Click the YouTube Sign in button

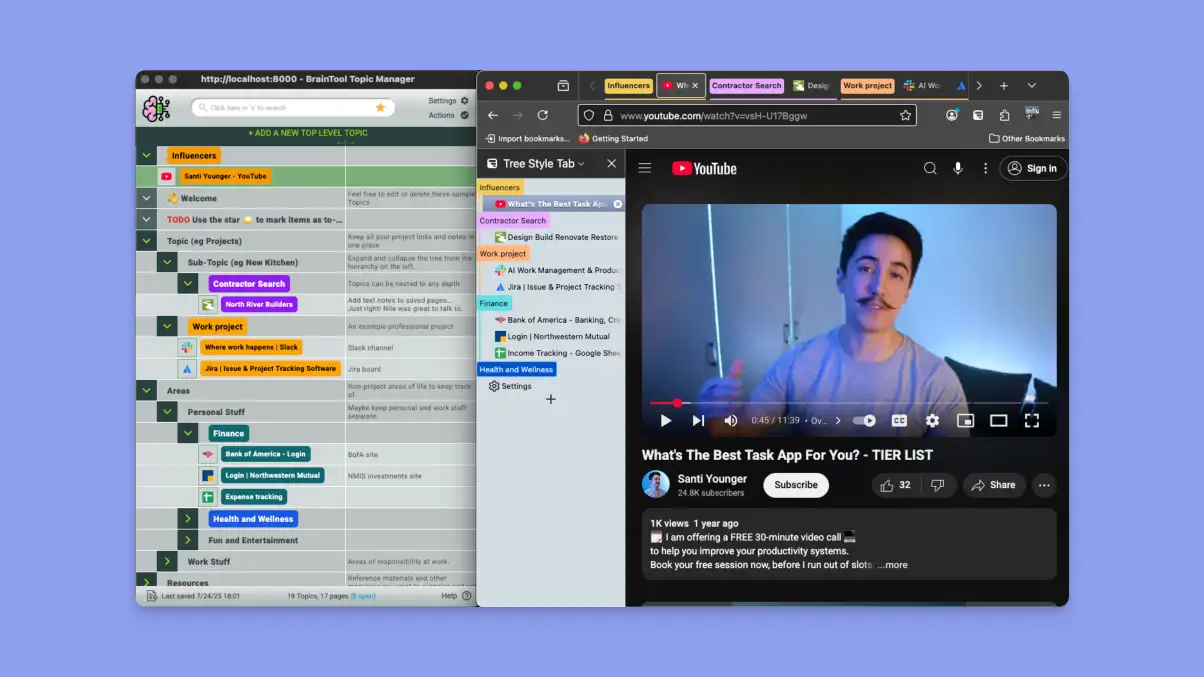click(1033, 168)
